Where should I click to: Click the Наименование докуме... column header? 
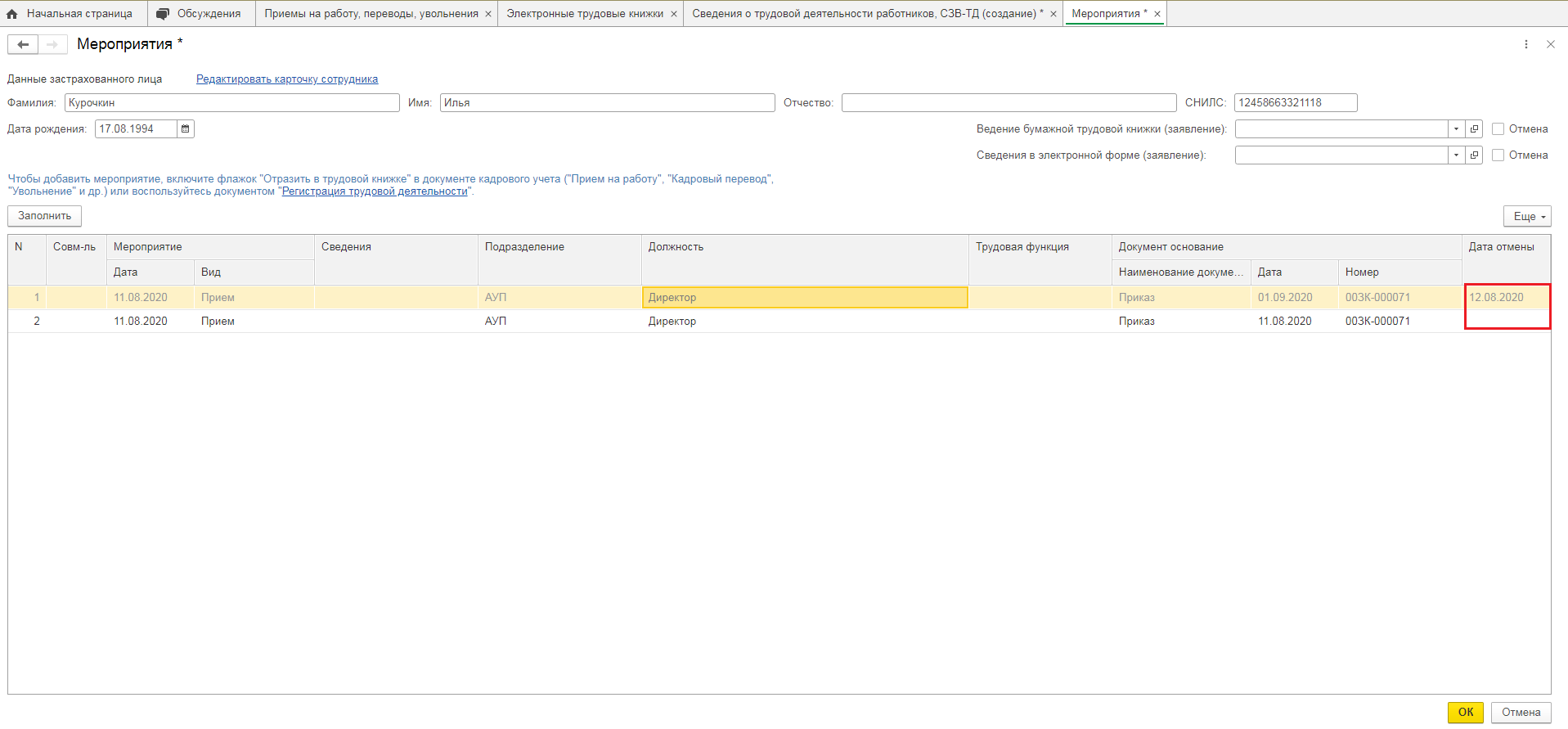coord(1181,272)
